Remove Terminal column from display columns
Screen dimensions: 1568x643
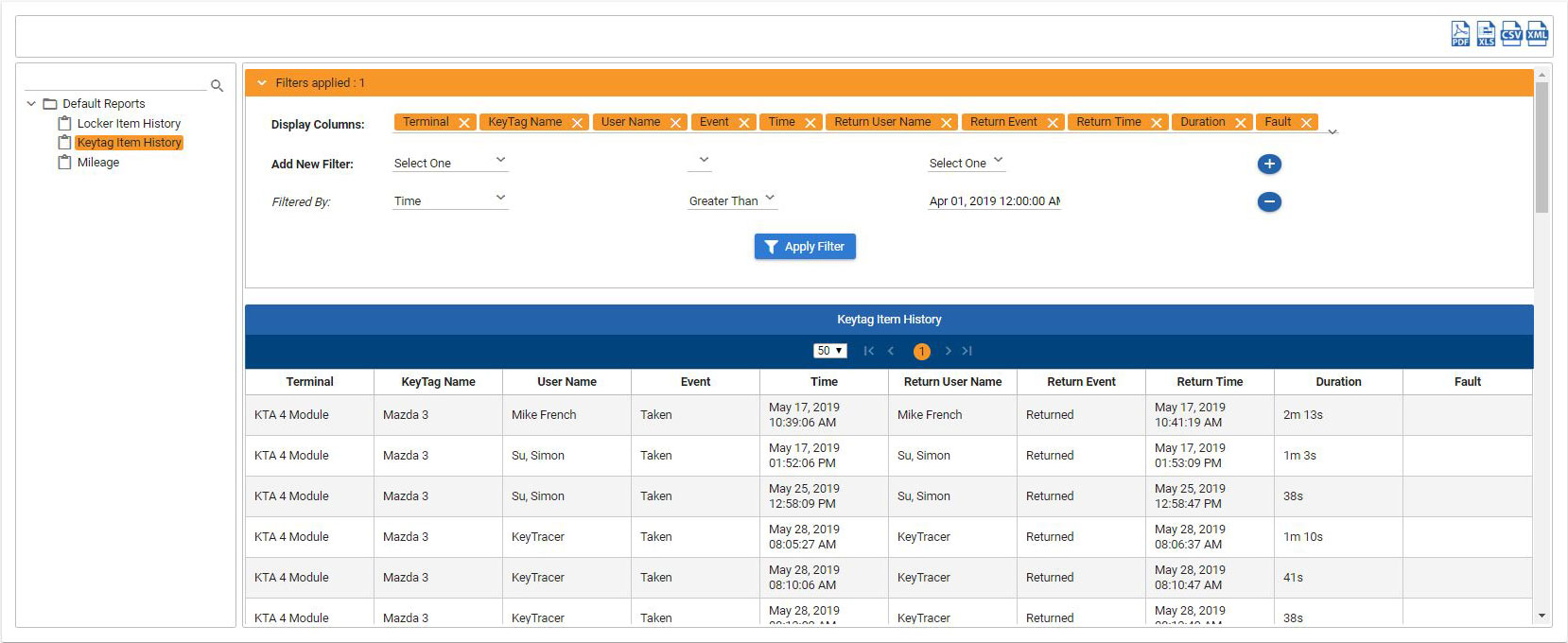(464, 123)
